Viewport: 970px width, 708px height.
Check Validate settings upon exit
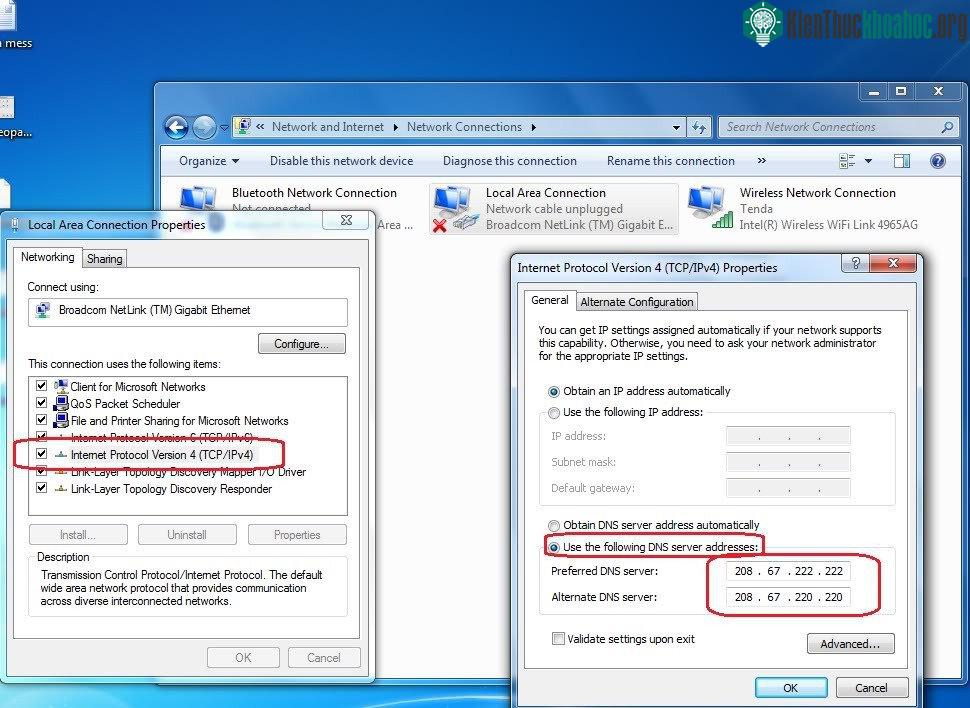point(558,639)
